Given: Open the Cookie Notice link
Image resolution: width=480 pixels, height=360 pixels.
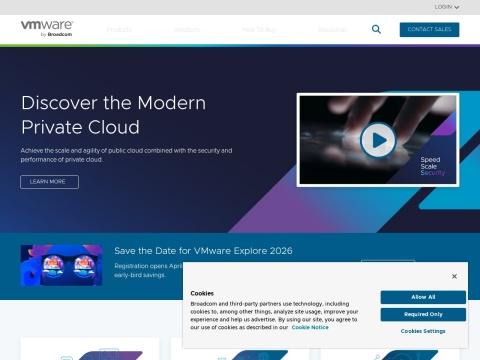Looking at the screenshot, I should click(x=310, y=327).
